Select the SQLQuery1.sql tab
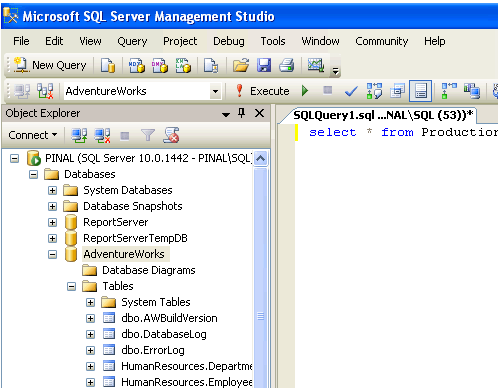 click(x=383, y=115)
